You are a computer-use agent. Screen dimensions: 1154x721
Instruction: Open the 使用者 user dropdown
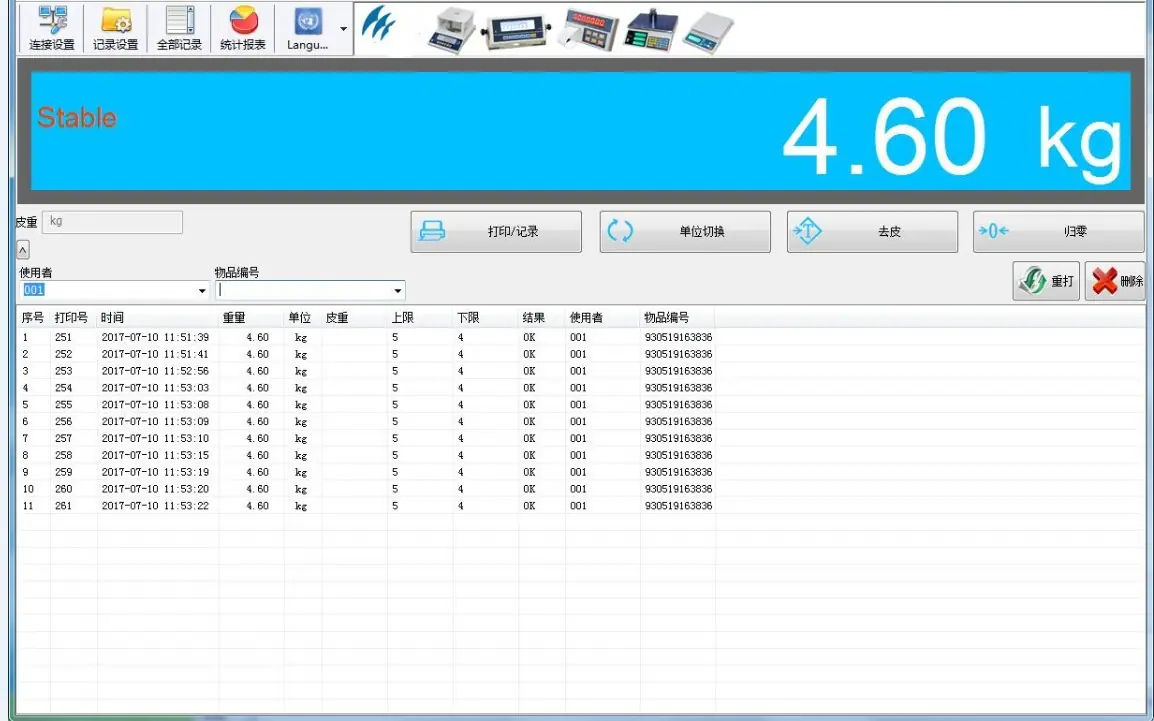pyautogui.click(x=202, y=291)
